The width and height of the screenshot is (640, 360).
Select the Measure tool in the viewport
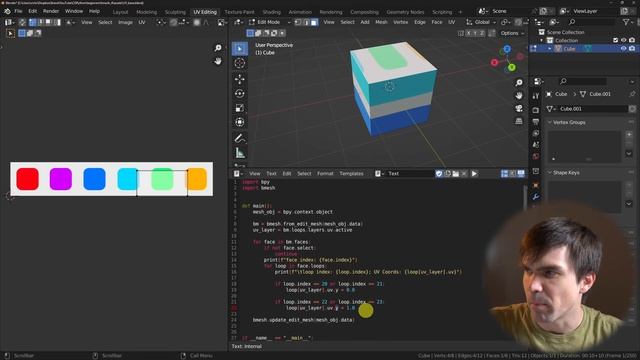point(240,153)
